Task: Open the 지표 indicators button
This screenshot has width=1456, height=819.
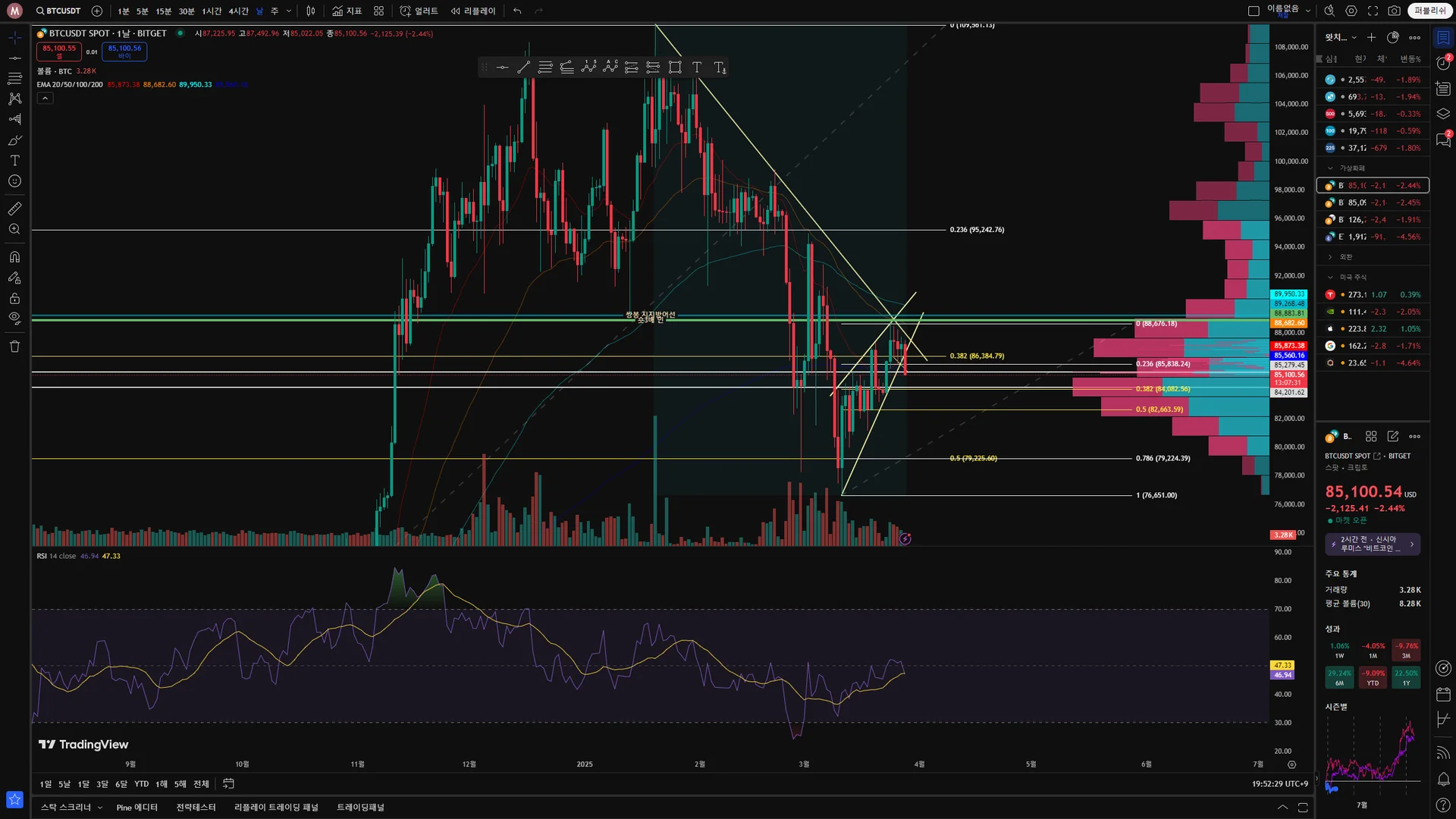Action: (347, 11)
